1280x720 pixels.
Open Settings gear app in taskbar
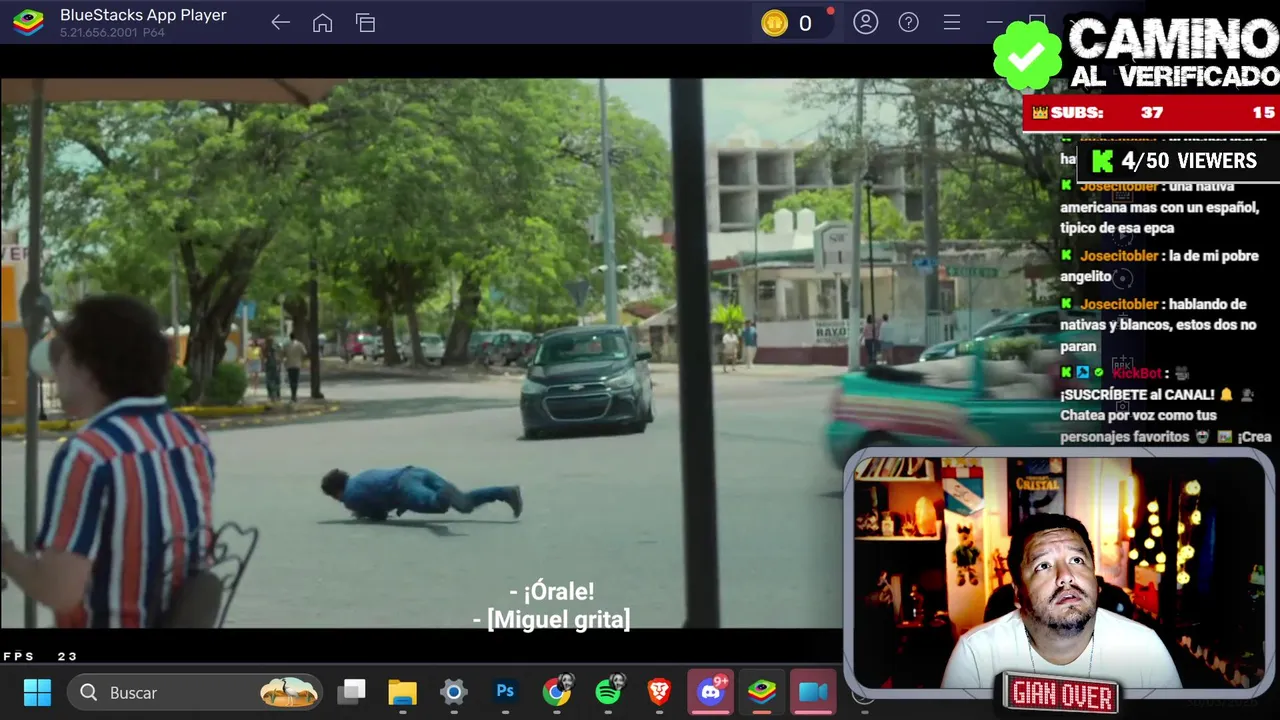pos(454,692)
